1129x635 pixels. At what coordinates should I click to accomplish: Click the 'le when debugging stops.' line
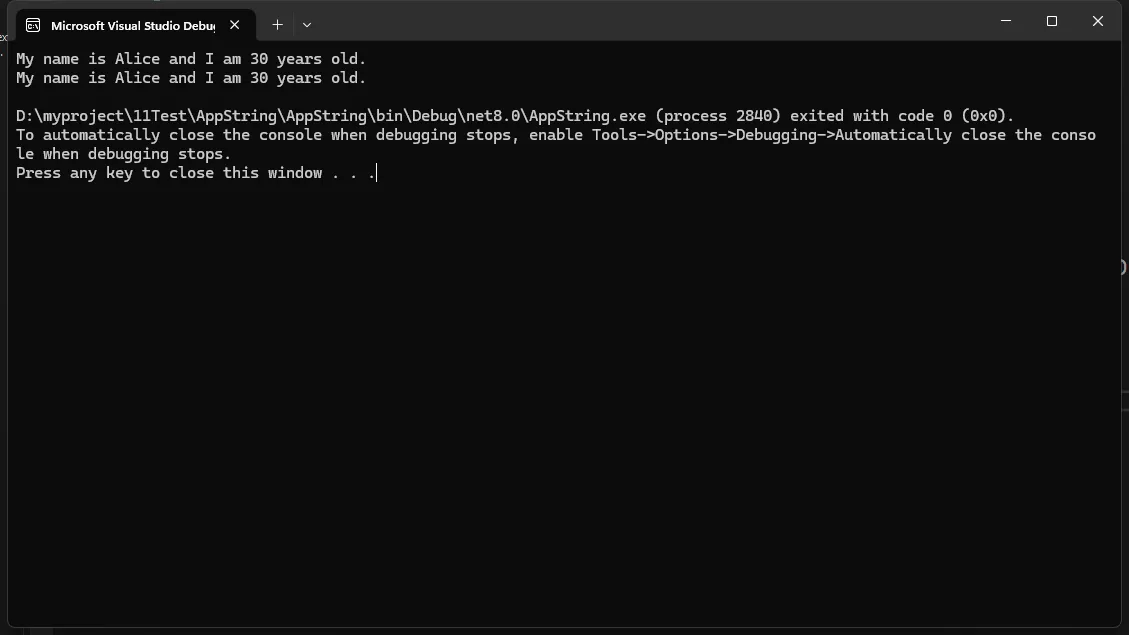pyautogui.click(x=123, y=154)
